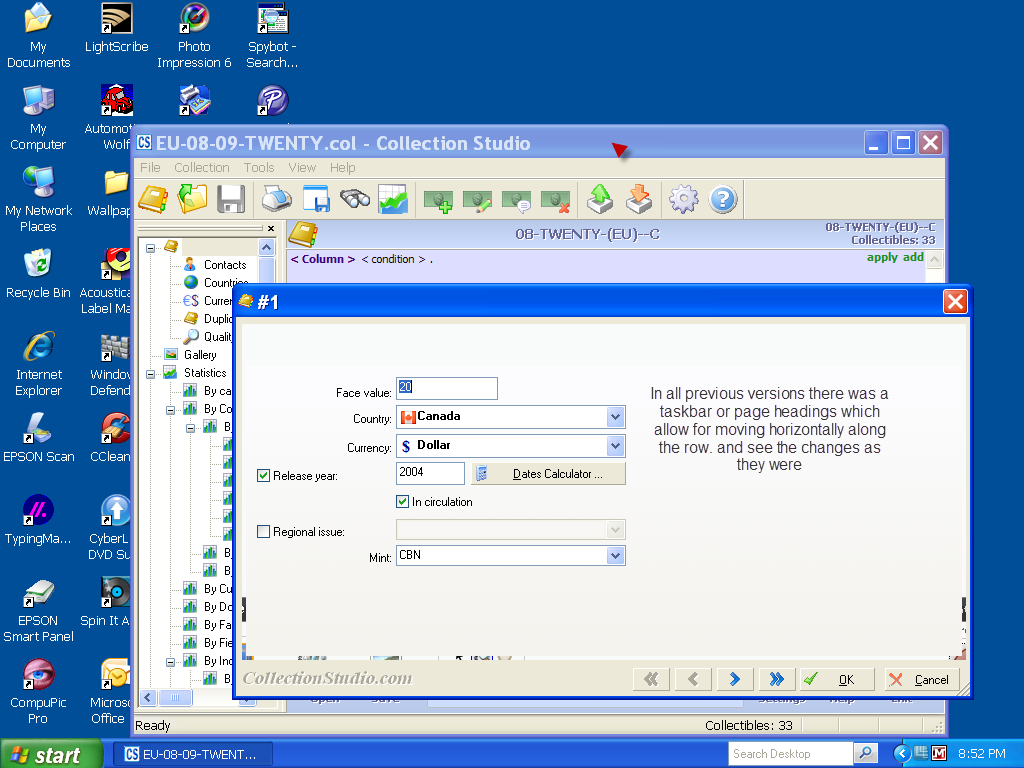The width and height of the screenshot is (1024, 768).
Task: Collapse the By Co... statistics tree node
Action: 170,410
